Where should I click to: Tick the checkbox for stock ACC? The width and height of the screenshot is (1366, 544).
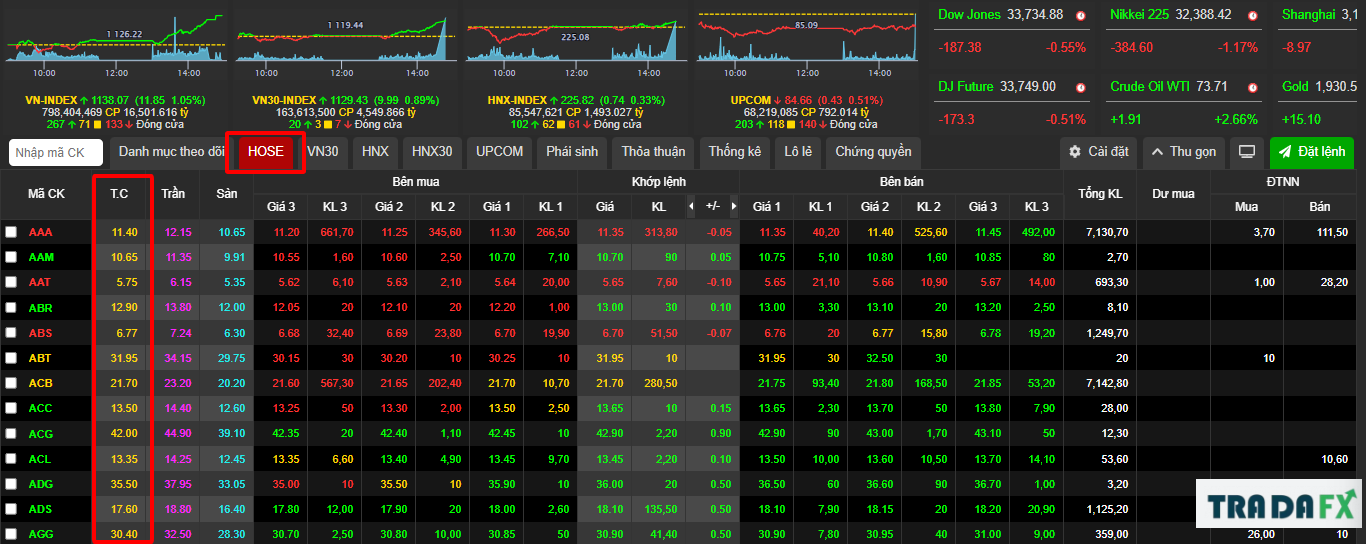[11, 408]
